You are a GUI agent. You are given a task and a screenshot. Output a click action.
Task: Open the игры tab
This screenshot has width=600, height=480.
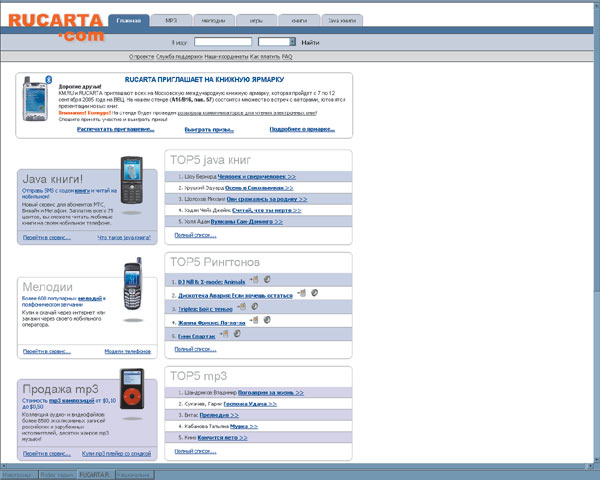point(256,21)
